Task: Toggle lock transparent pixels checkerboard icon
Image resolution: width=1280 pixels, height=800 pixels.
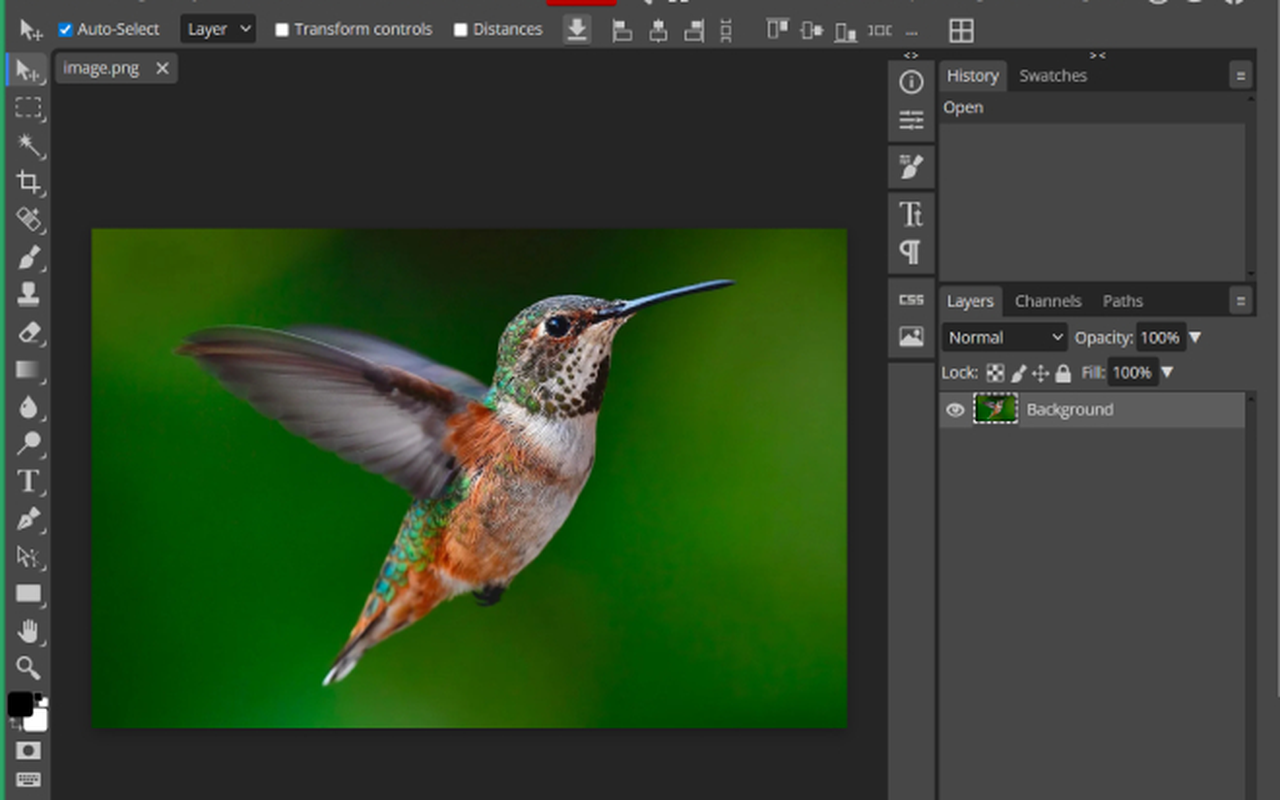Action: tap(995, 373)
